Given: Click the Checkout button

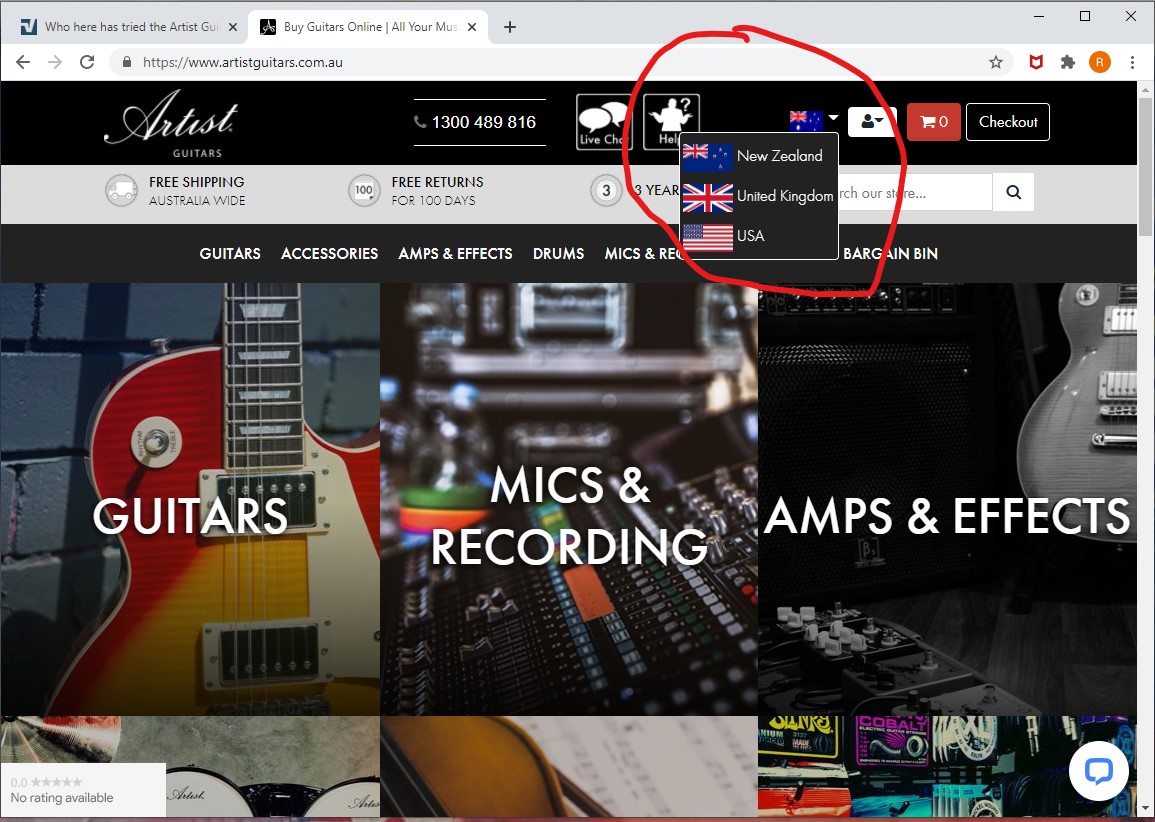Looking at the screenshot, I should click(1007, 122).
